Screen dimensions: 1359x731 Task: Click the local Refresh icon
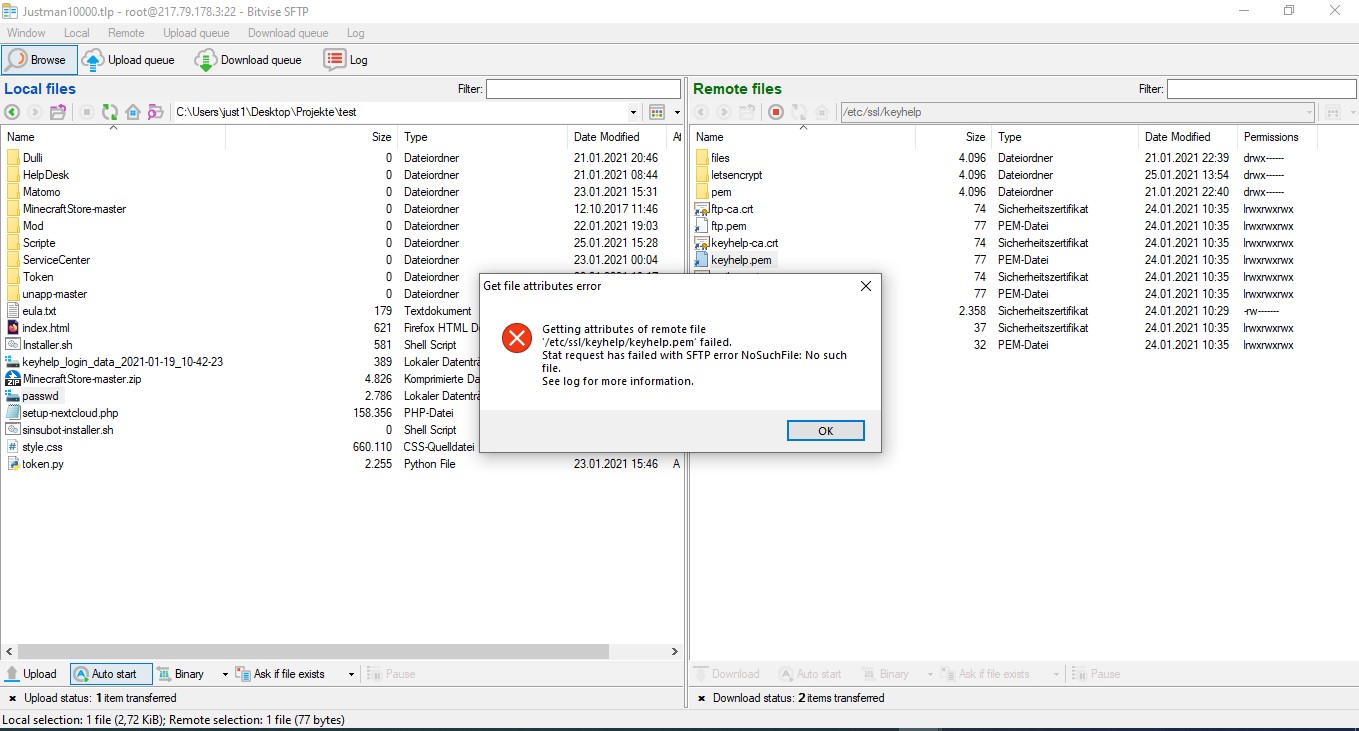(x=110, y=112)
